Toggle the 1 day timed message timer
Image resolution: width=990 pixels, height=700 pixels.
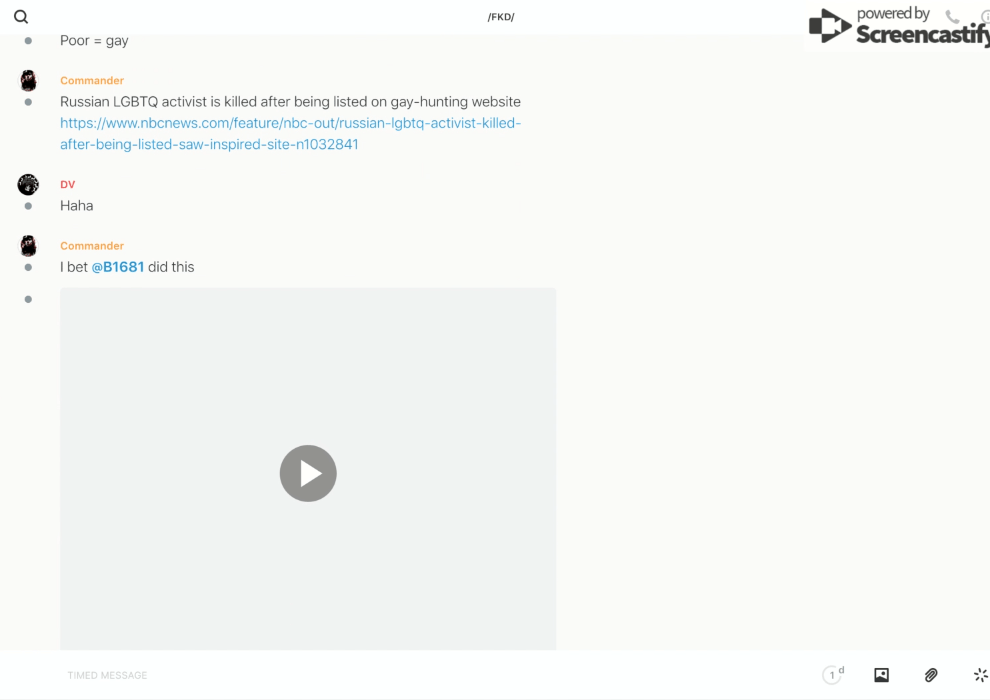(x=832, y=675)
